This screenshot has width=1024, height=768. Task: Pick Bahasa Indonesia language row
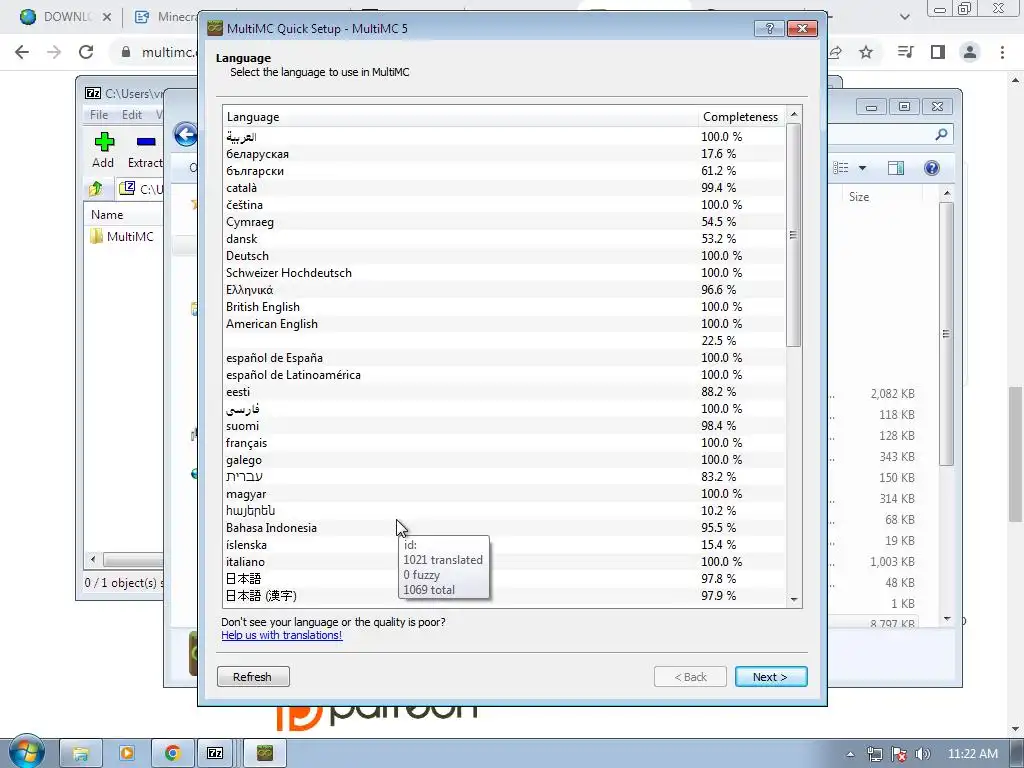[504, 527]
